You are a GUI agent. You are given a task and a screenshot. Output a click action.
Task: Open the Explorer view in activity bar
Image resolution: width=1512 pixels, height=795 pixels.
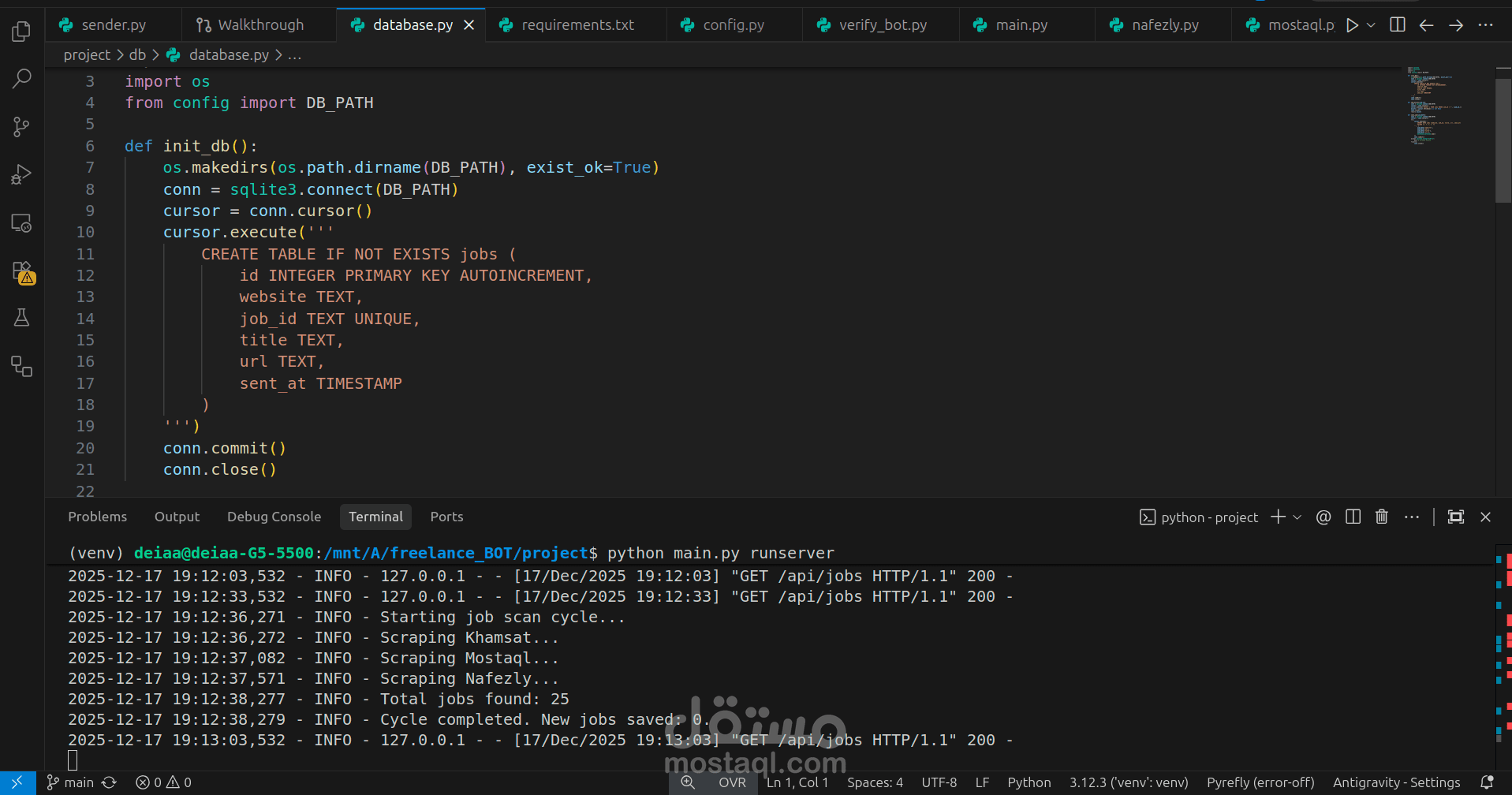point(22,32)
